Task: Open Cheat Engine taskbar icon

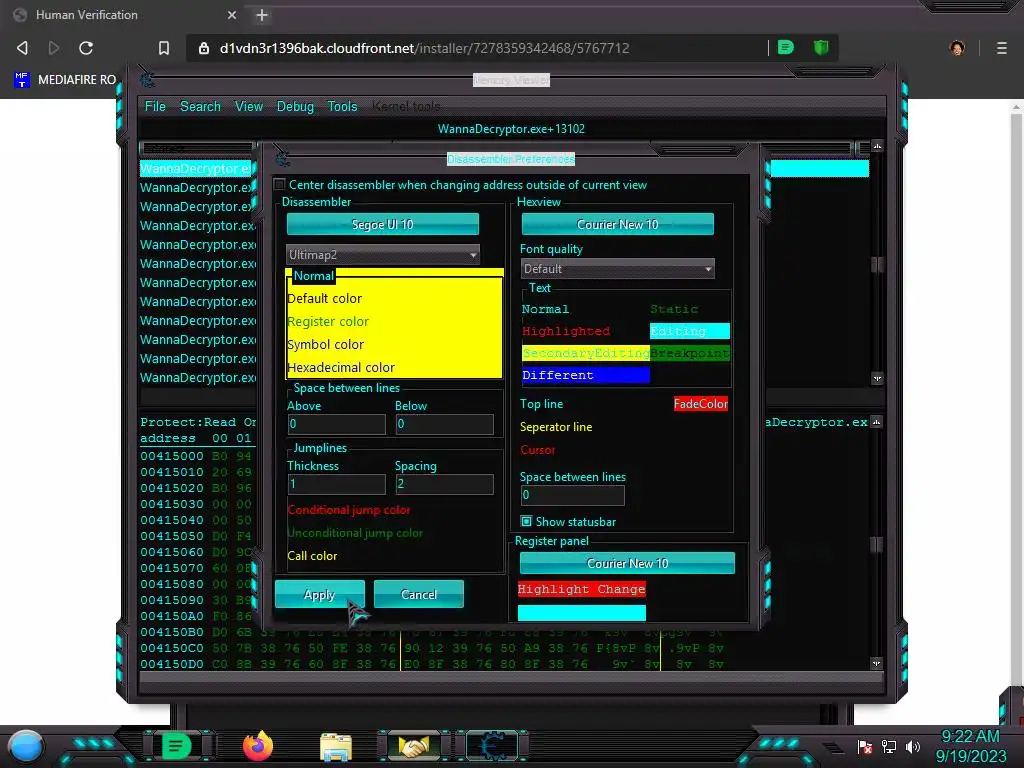Action: coord(492,746)
